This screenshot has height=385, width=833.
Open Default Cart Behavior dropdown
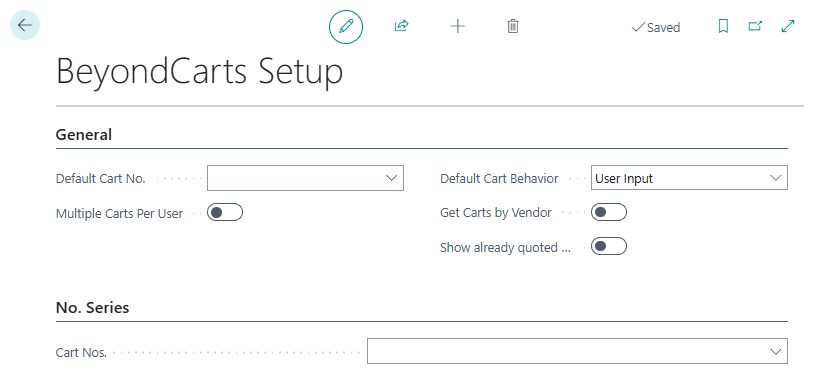click(x=689, y=178)
